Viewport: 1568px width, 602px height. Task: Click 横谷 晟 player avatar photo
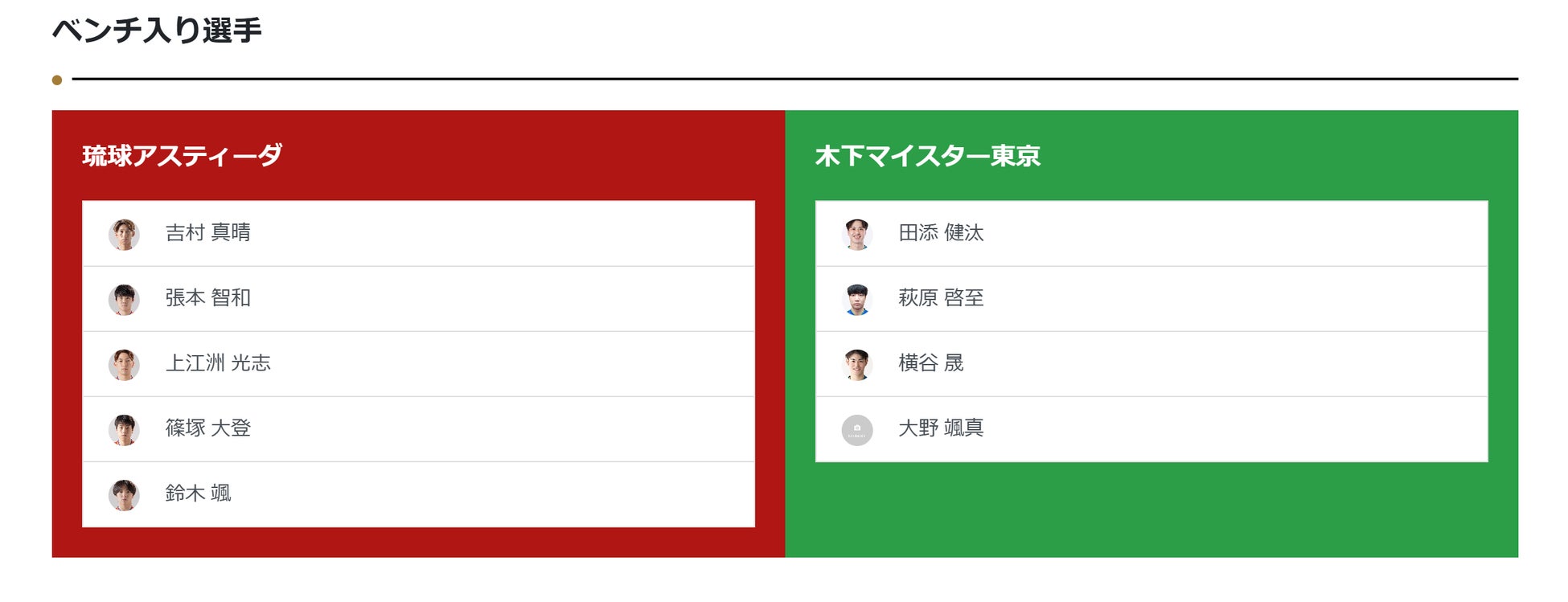[x=857, y=365]
